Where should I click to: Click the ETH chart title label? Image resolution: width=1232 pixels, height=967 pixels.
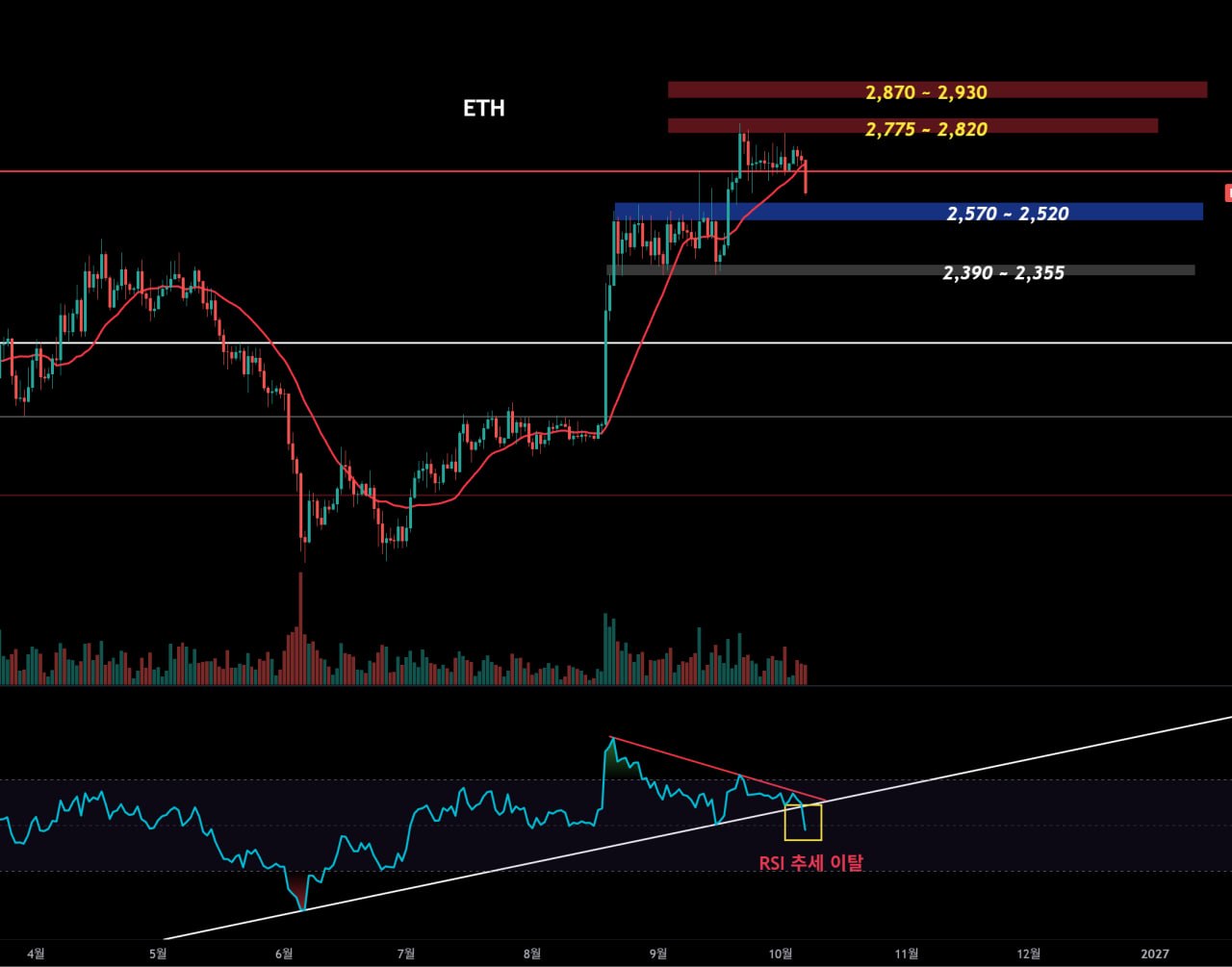coord(484,108)
